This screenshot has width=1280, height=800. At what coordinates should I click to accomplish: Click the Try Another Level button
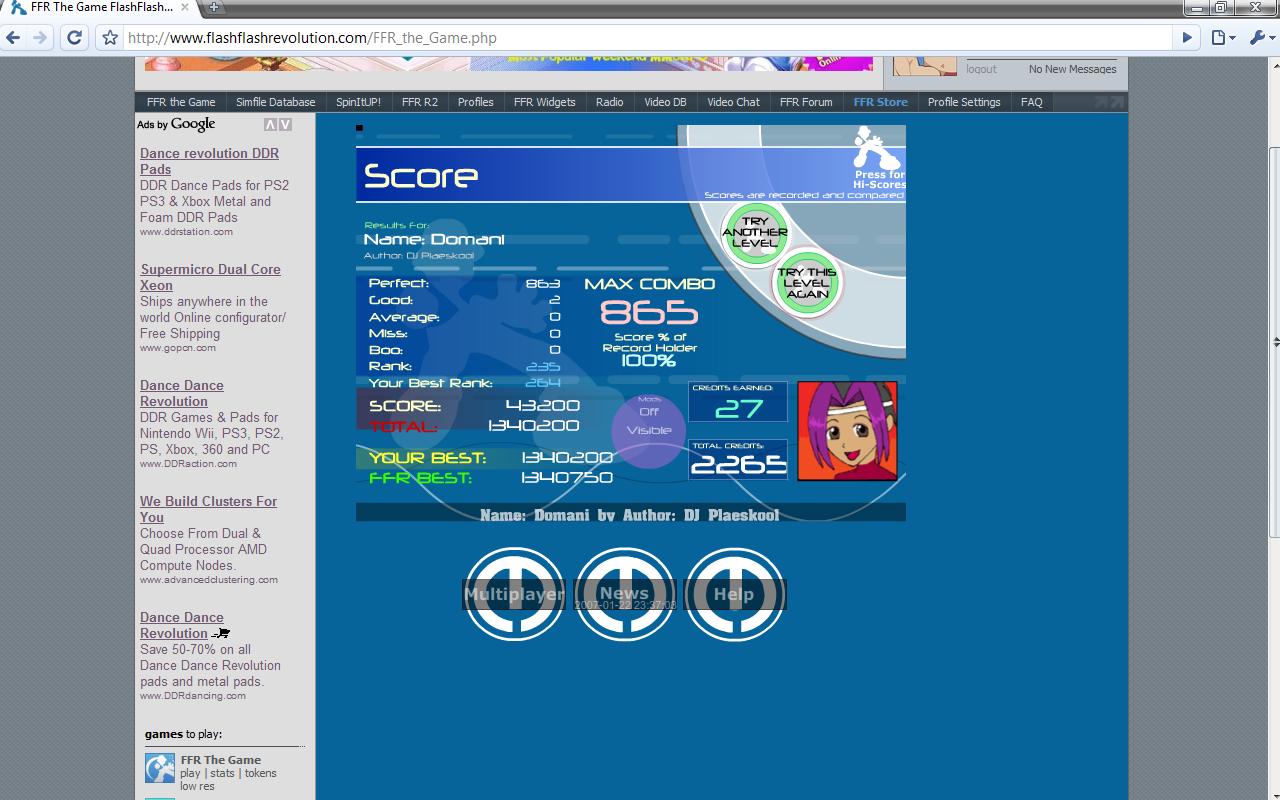tap(755, 233)
